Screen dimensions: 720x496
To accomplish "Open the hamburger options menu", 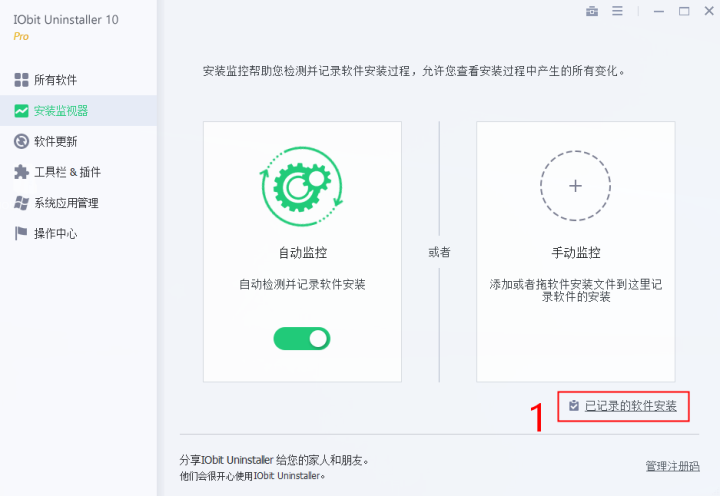I will (x=617, y=11).
